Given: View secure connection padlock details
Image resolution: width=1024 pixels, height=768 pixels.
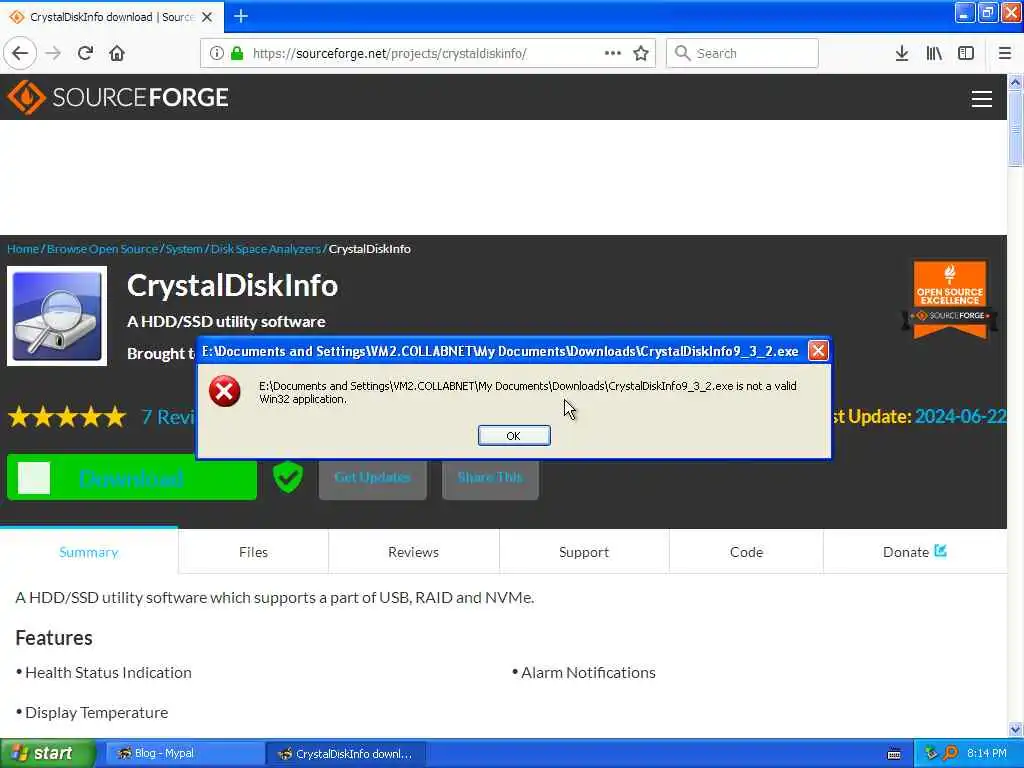Looking at the screenshot, I should click(237, 53).
